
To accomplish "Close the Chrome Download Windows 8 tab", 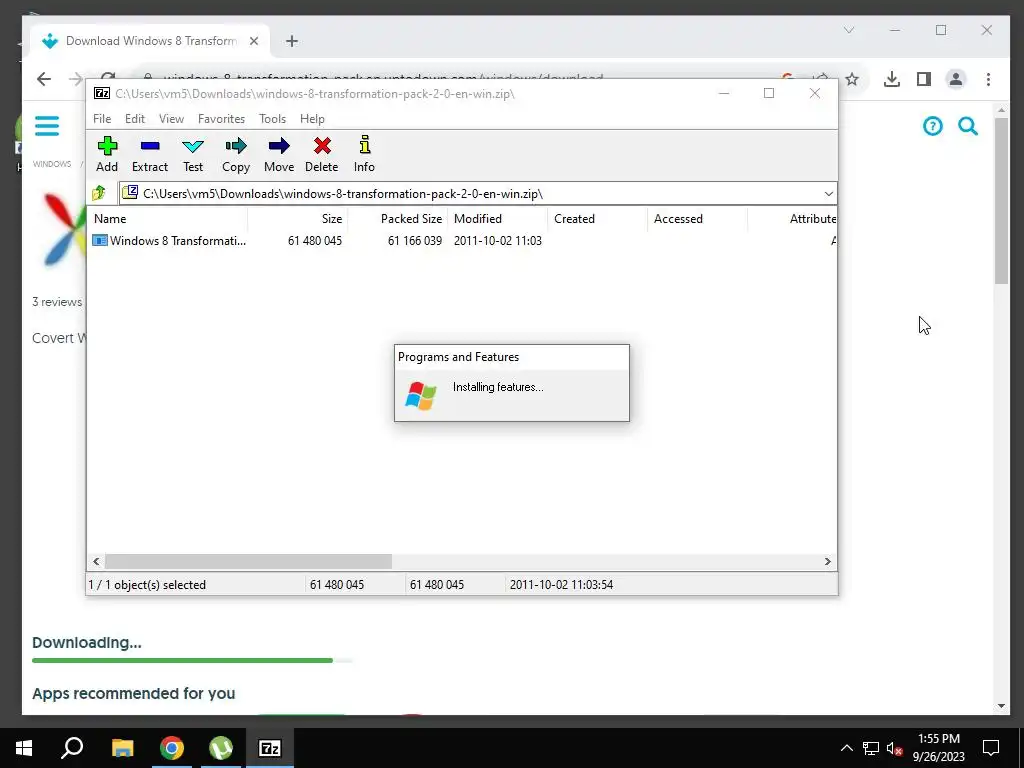I will click(254, 41).
